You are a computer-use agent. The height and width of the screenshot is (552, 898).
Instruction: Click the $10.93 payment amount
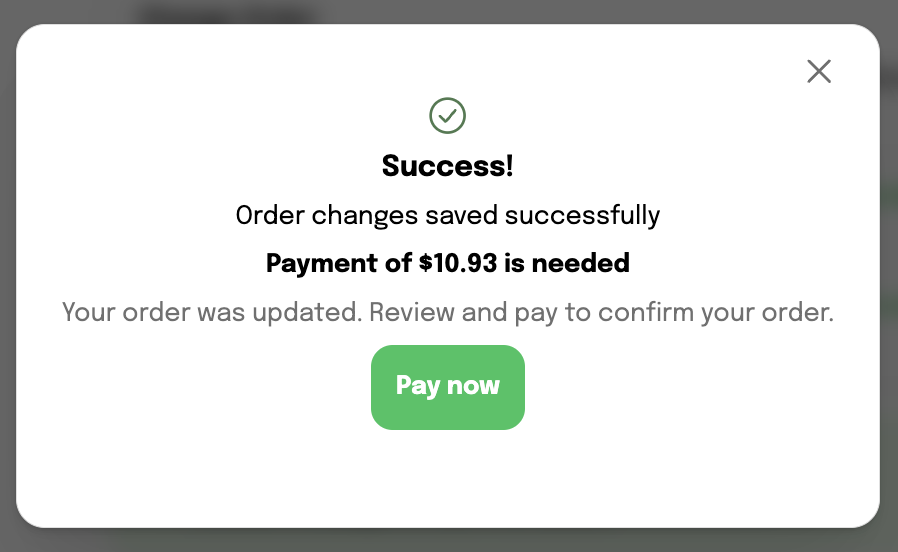(x=458, y=263)
